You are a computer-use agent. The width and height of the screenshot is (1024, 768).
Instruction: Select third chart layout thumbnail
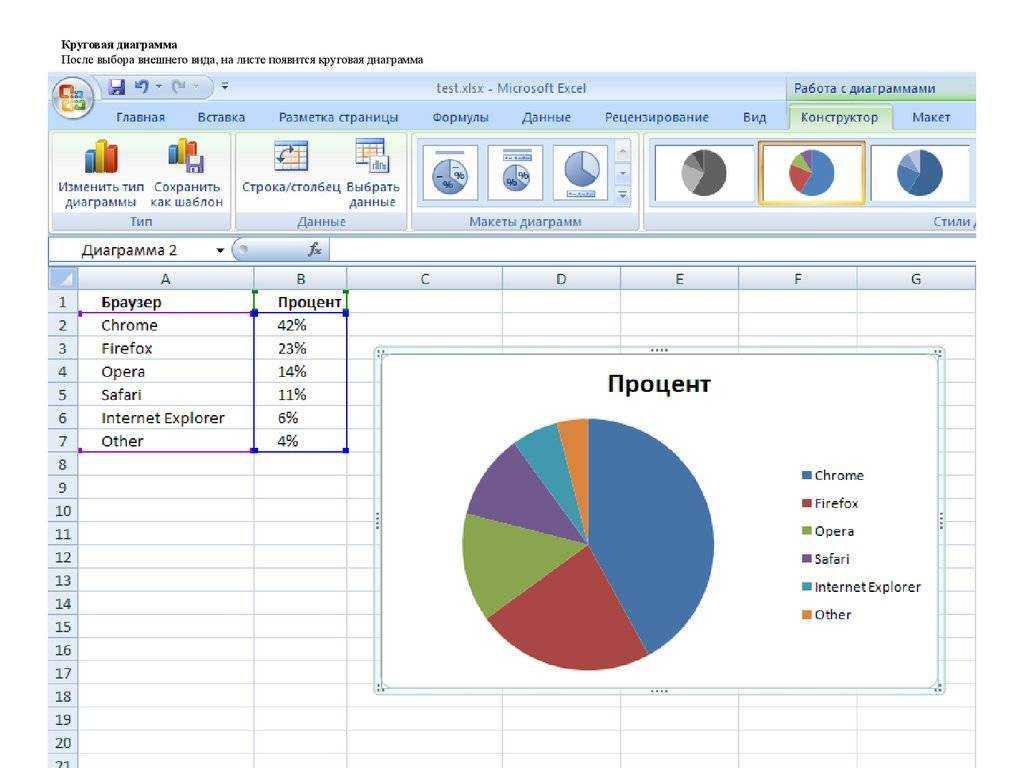581,173
